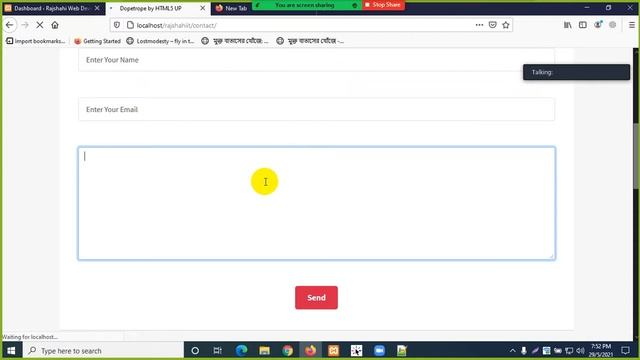
Task: Click the Stop Share button
Action: tap(383, 5)
